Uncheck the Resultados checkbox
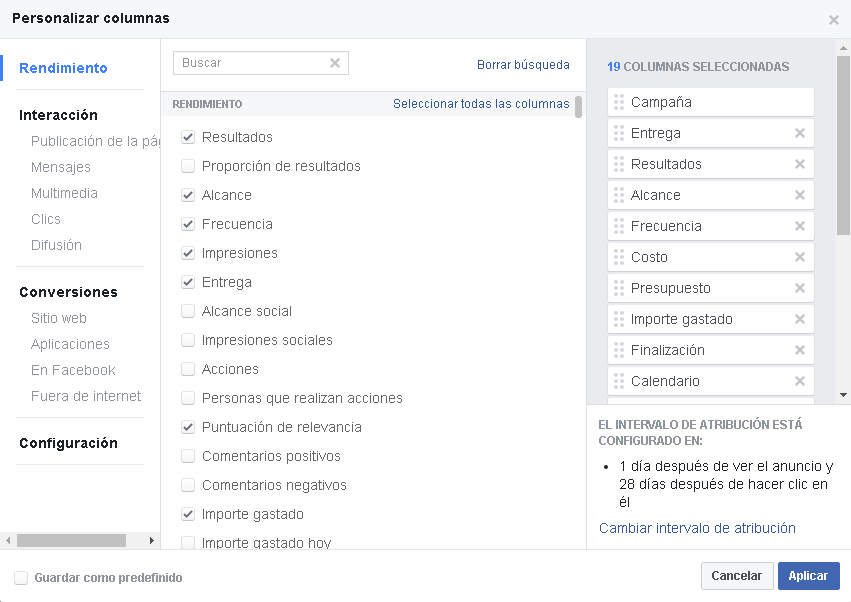This screenshot has width=851, height=602. click(188, 137)
